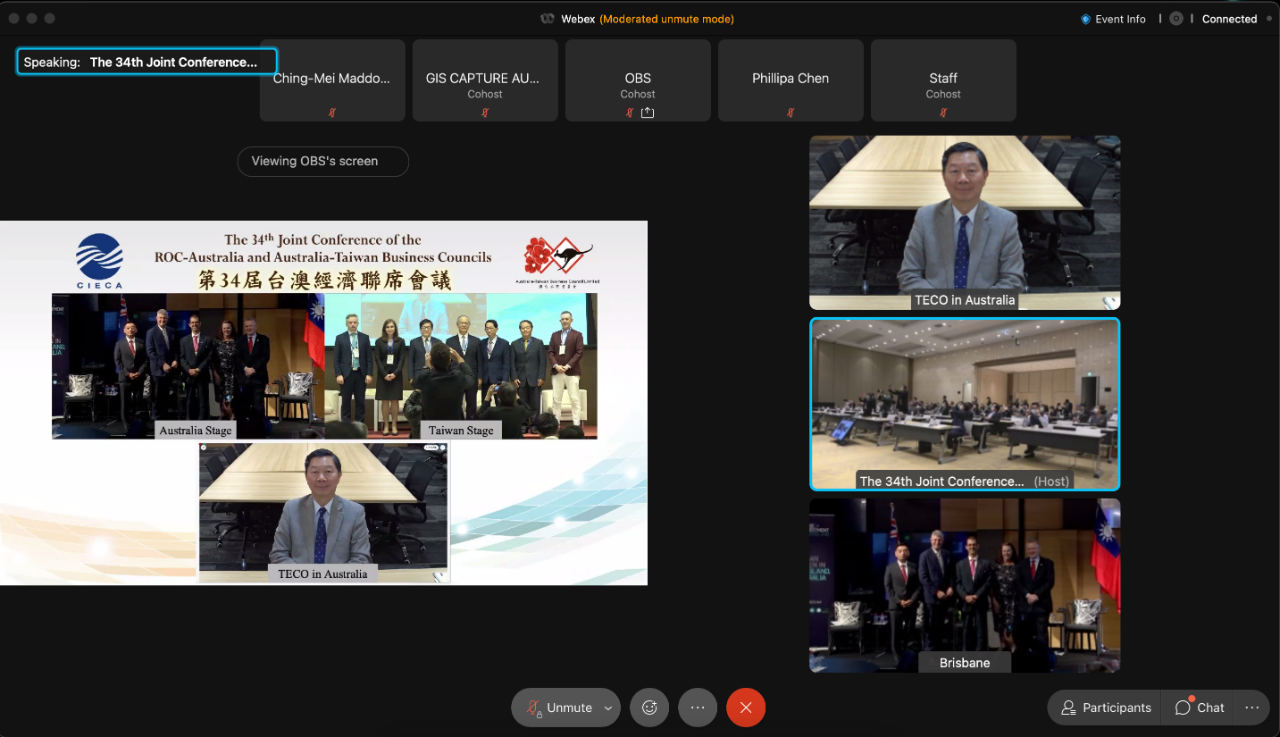Click the Connected status label
1280x737 pixels.
(1229, 19)
